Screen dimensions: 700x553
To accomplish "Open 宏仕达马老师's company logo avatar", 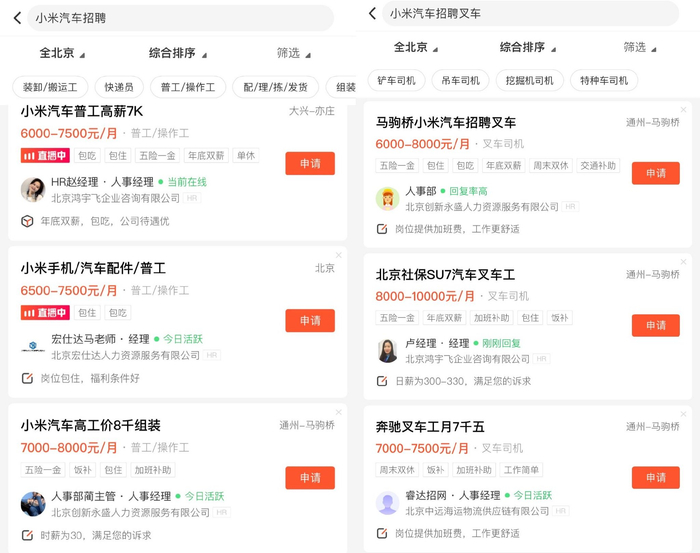I will 33,346.
